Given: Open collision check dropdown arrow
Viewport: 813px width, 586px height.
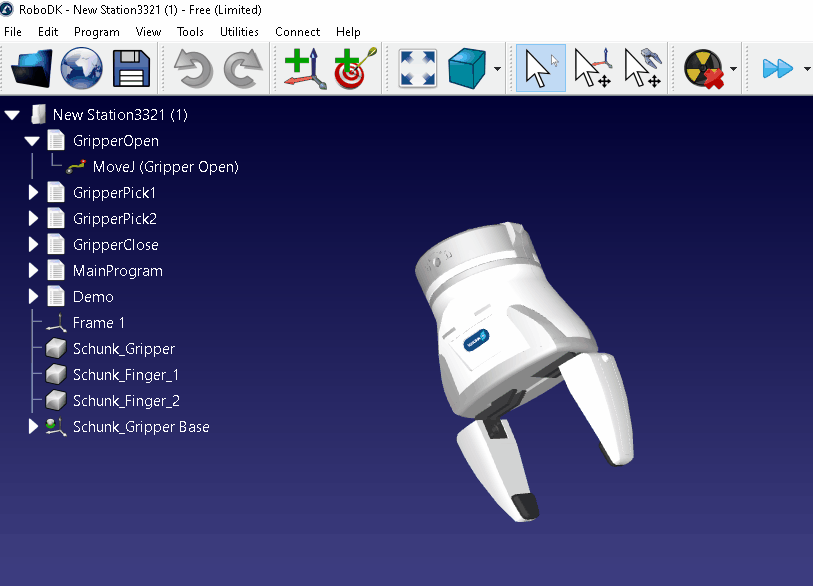Looking at the screenshot, I should click(x=733, y=68).
